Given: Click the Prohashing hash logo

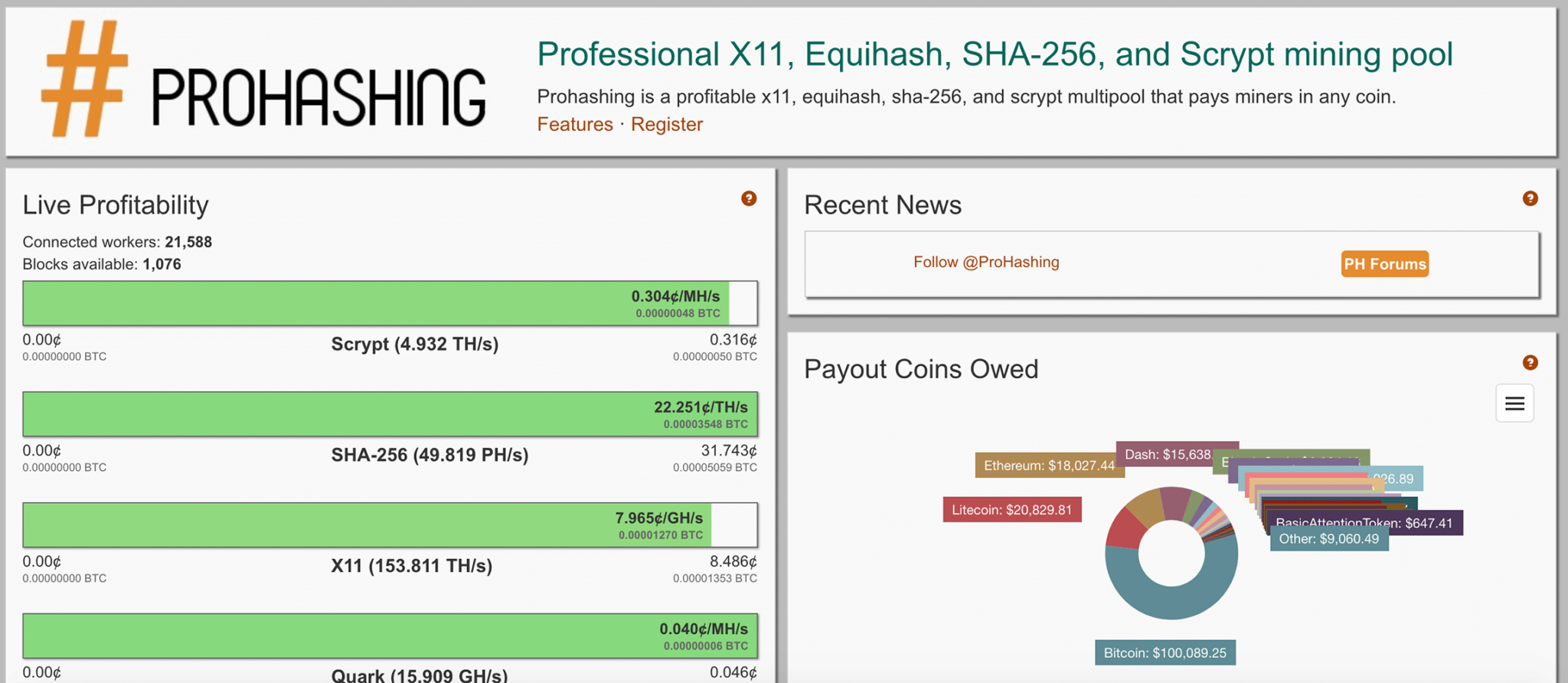Looking at the screenshot, I should (x=84, y=78).
